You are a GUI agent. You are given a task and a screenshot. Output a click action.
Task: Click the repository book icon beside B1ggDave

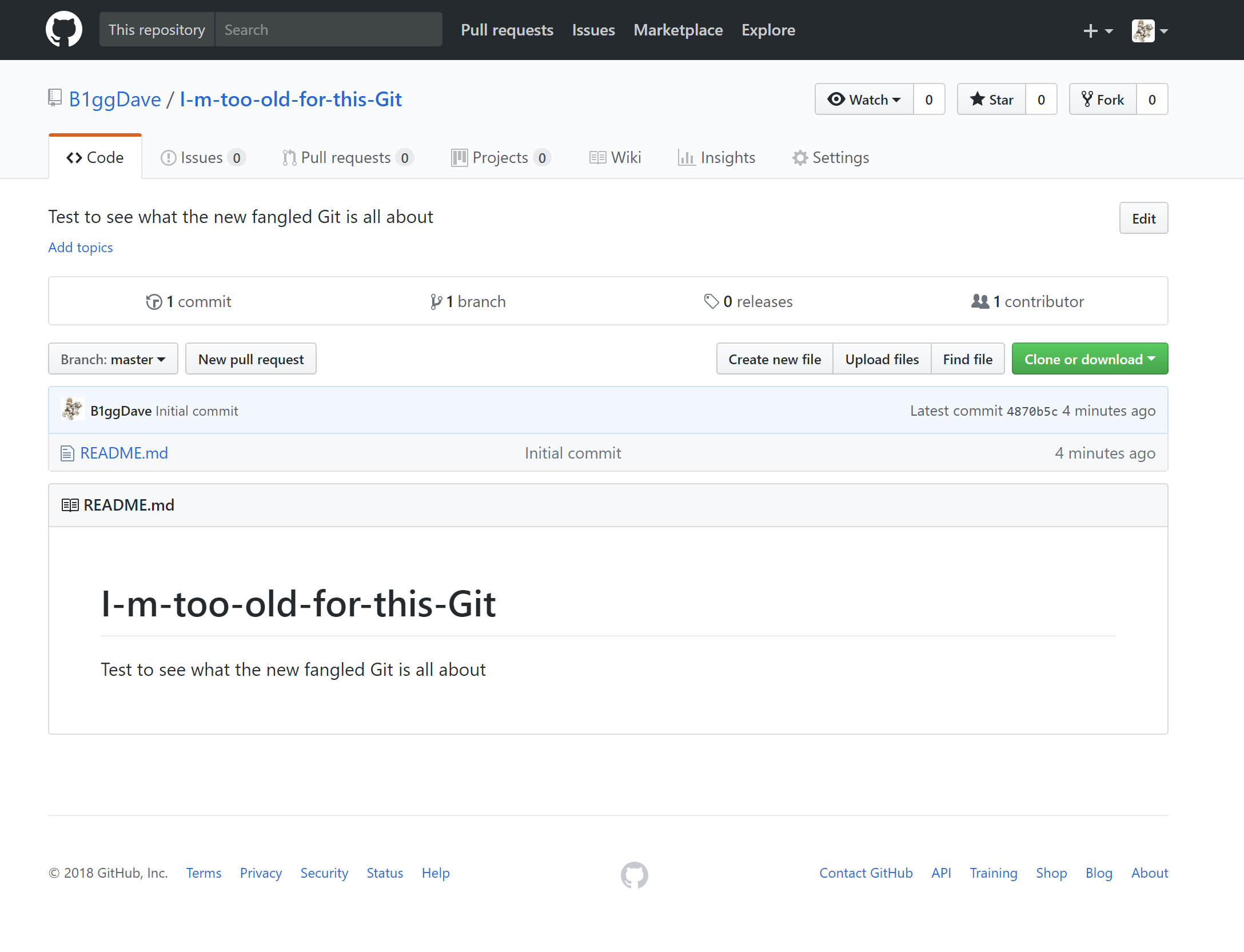55,98
